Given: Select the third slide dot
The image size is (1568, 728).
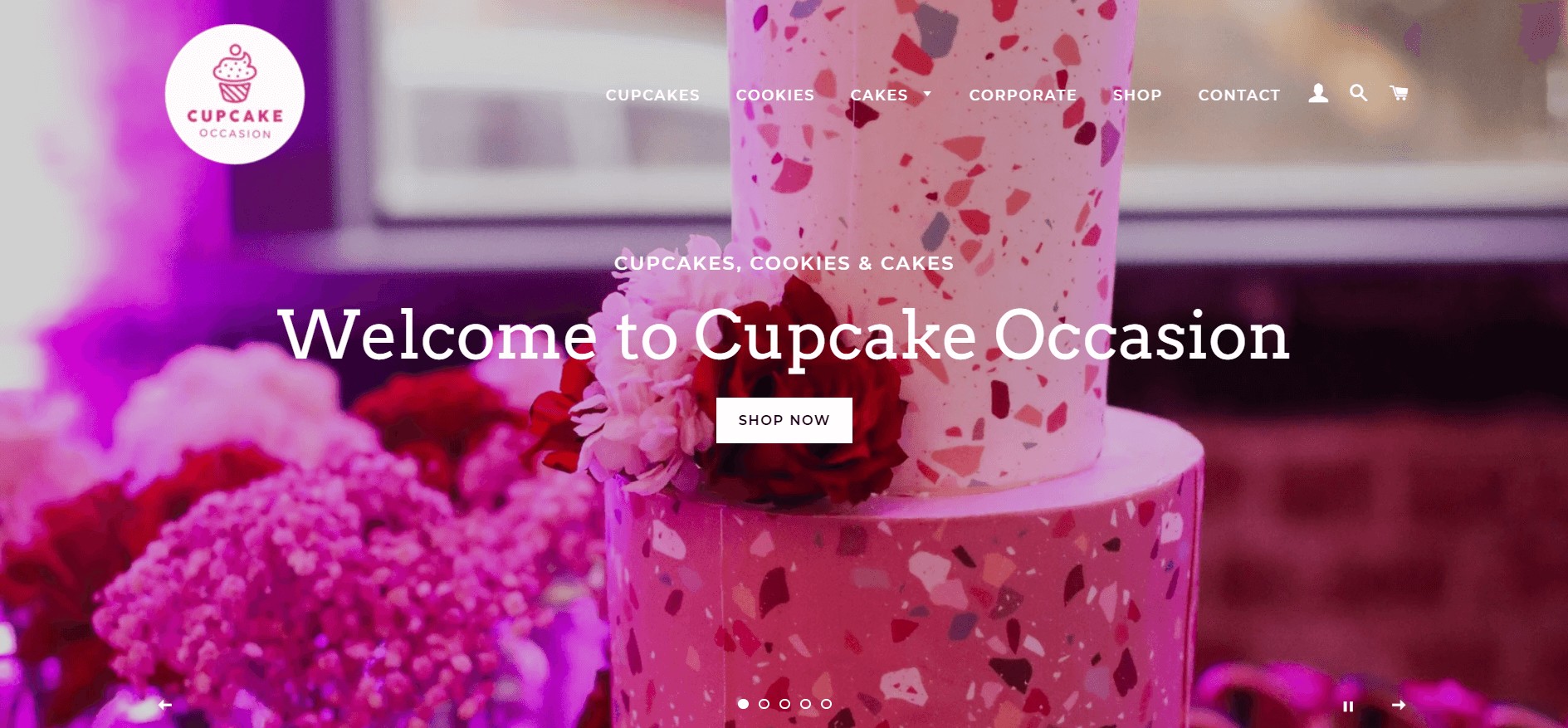Looking at the screenshot, I should pyautogui.click(x=784, y=704).
